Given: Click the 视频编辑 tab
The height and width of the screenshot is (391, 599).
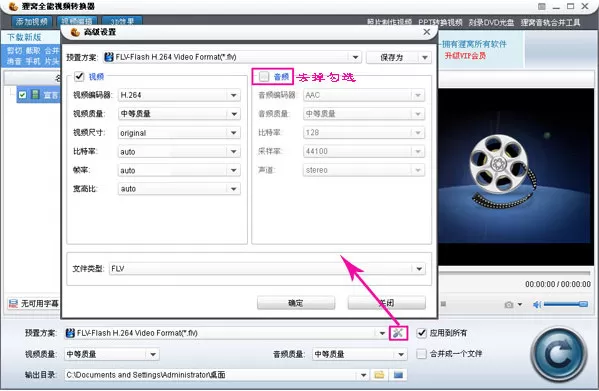Looking at the screenshot, I should pos(77,21).
